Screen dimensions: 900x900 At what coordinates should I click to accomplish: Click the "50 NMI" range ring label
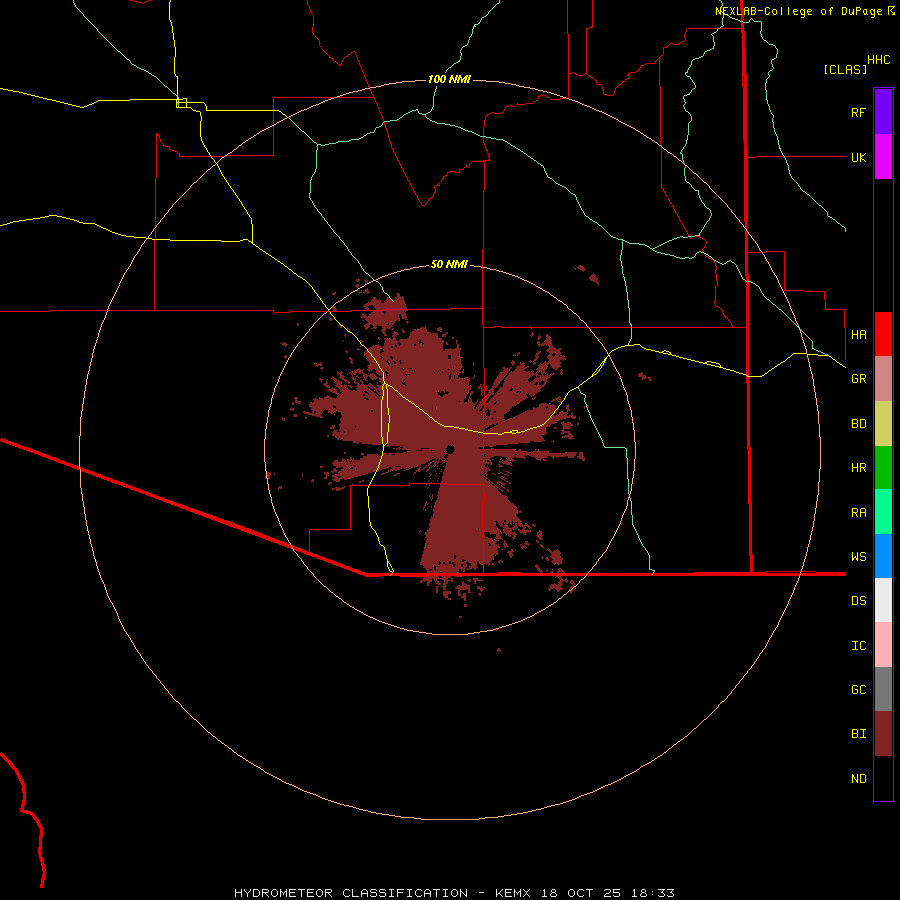449,264
